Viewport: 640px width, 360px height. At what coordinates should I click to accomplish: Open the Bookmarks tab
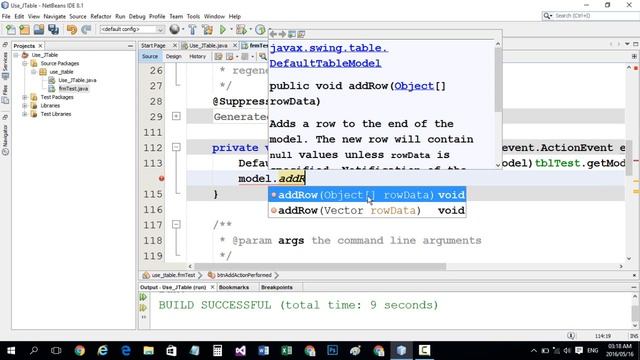click(234, 287)
